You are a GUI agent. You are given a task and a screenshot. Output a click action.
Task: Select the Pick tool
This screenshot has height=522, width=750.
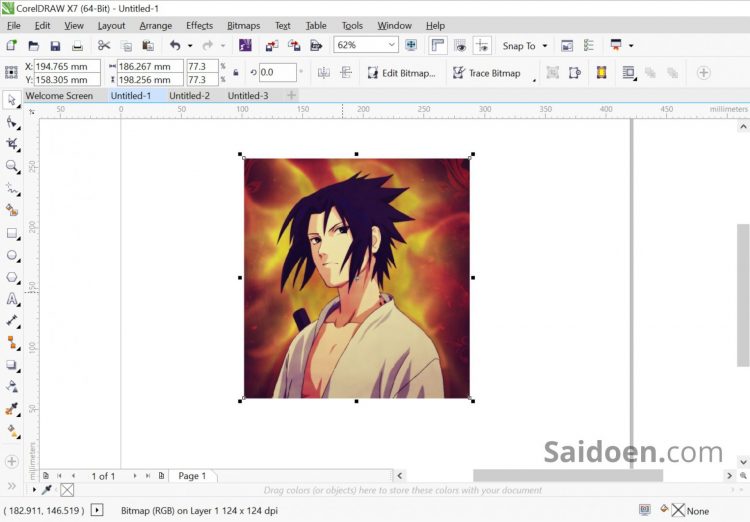pos(11,100)
